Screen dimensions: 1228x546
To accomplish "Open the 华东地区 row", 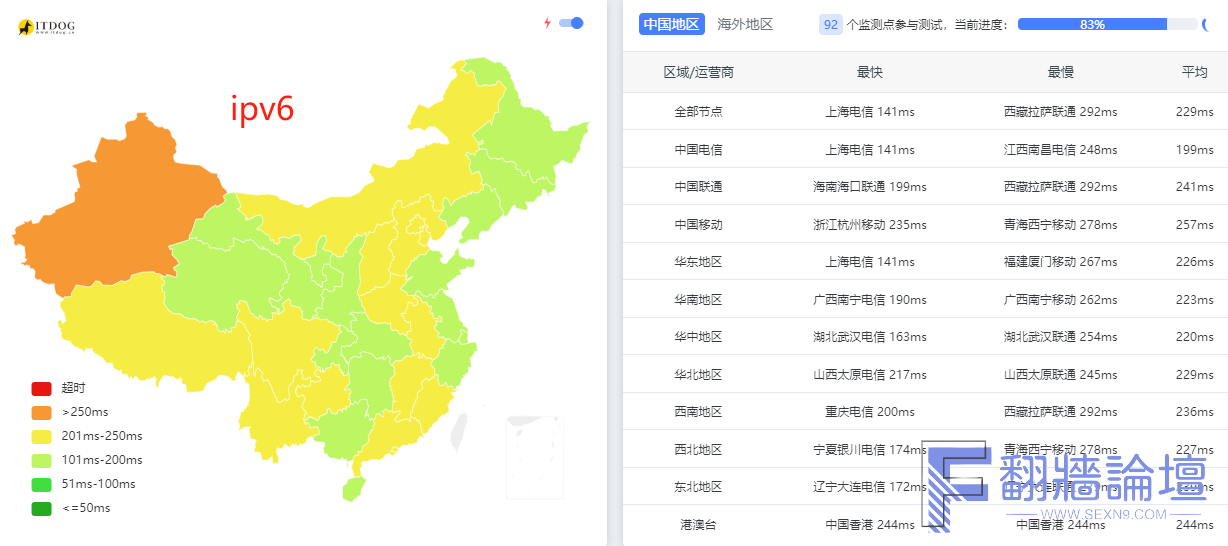I will pyautogui.click(x=925, y=261).
